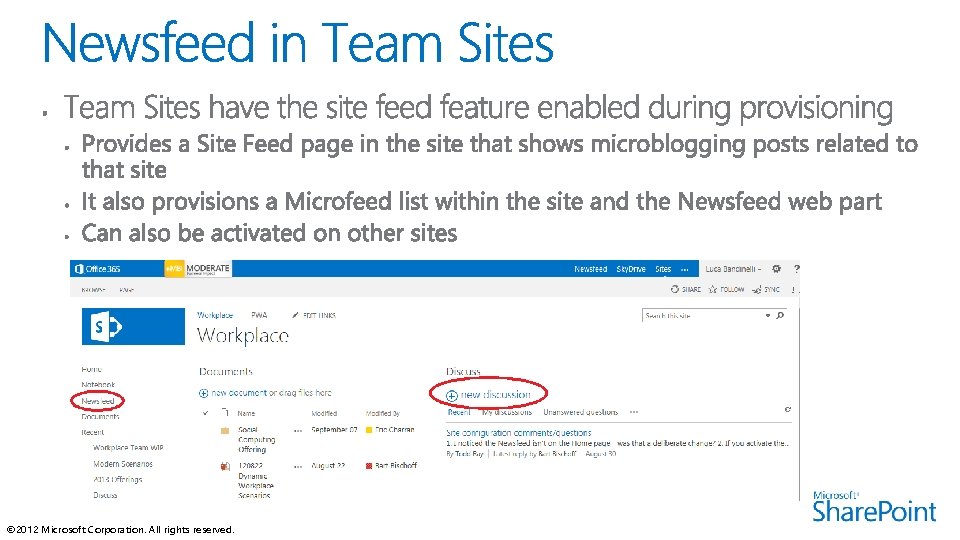The width and height of the screenshot is (960, 540).
Task: Click the search magnifier icon
Action: click(x=780, y=315)
